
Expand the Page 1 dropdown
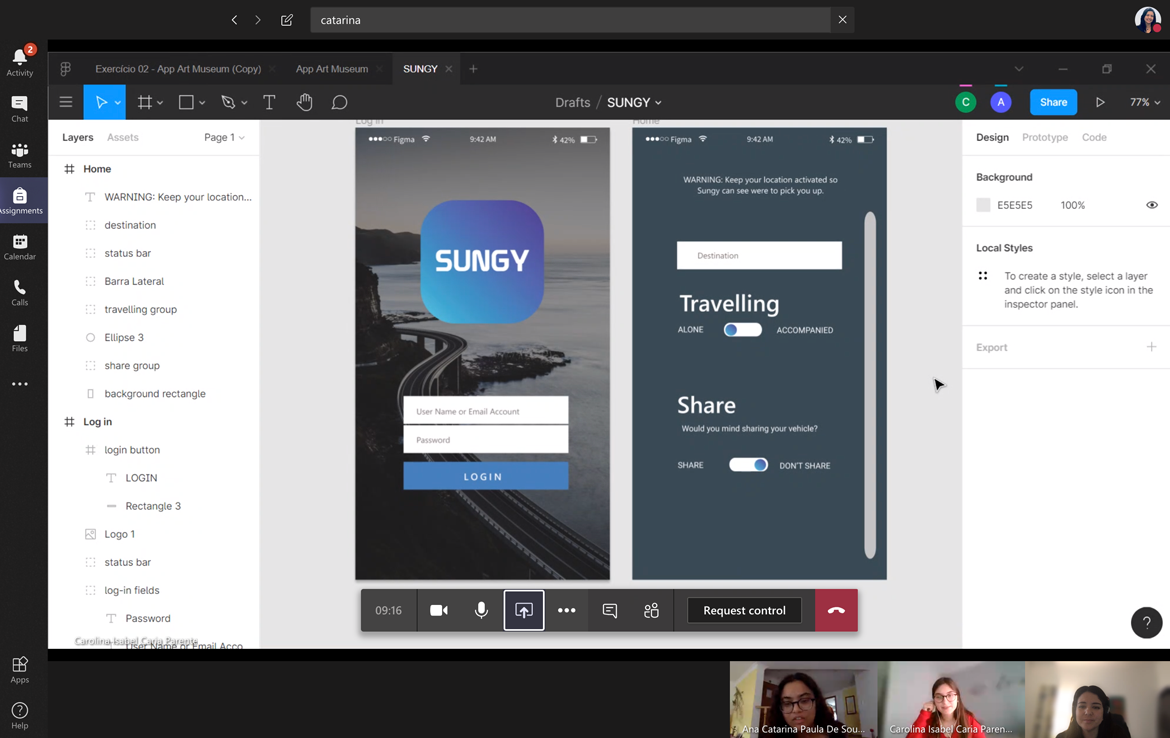pyautogui.click(x=224, y=137)
